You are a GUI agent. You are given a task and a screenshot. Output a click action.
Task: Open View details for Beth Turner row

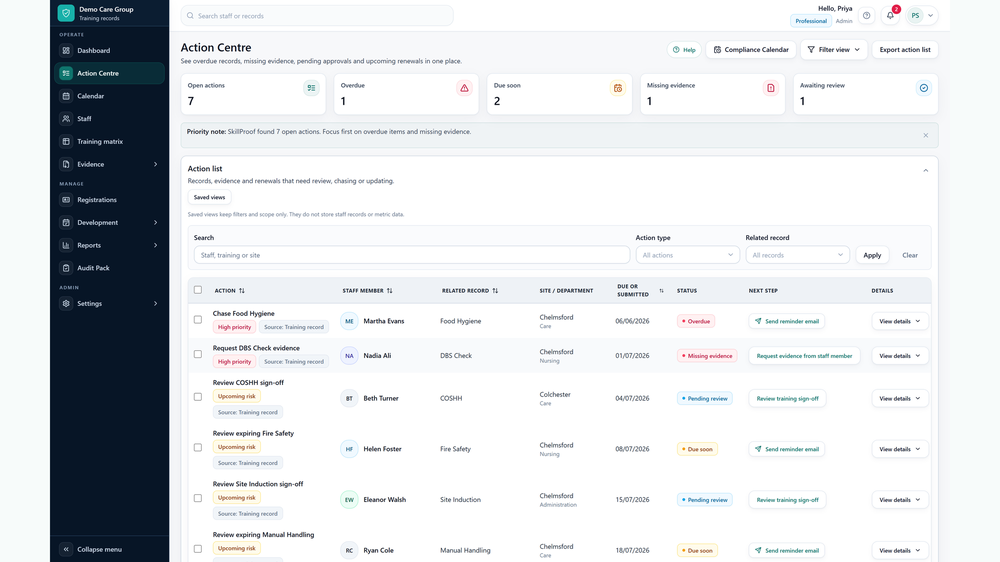(900, 399)
